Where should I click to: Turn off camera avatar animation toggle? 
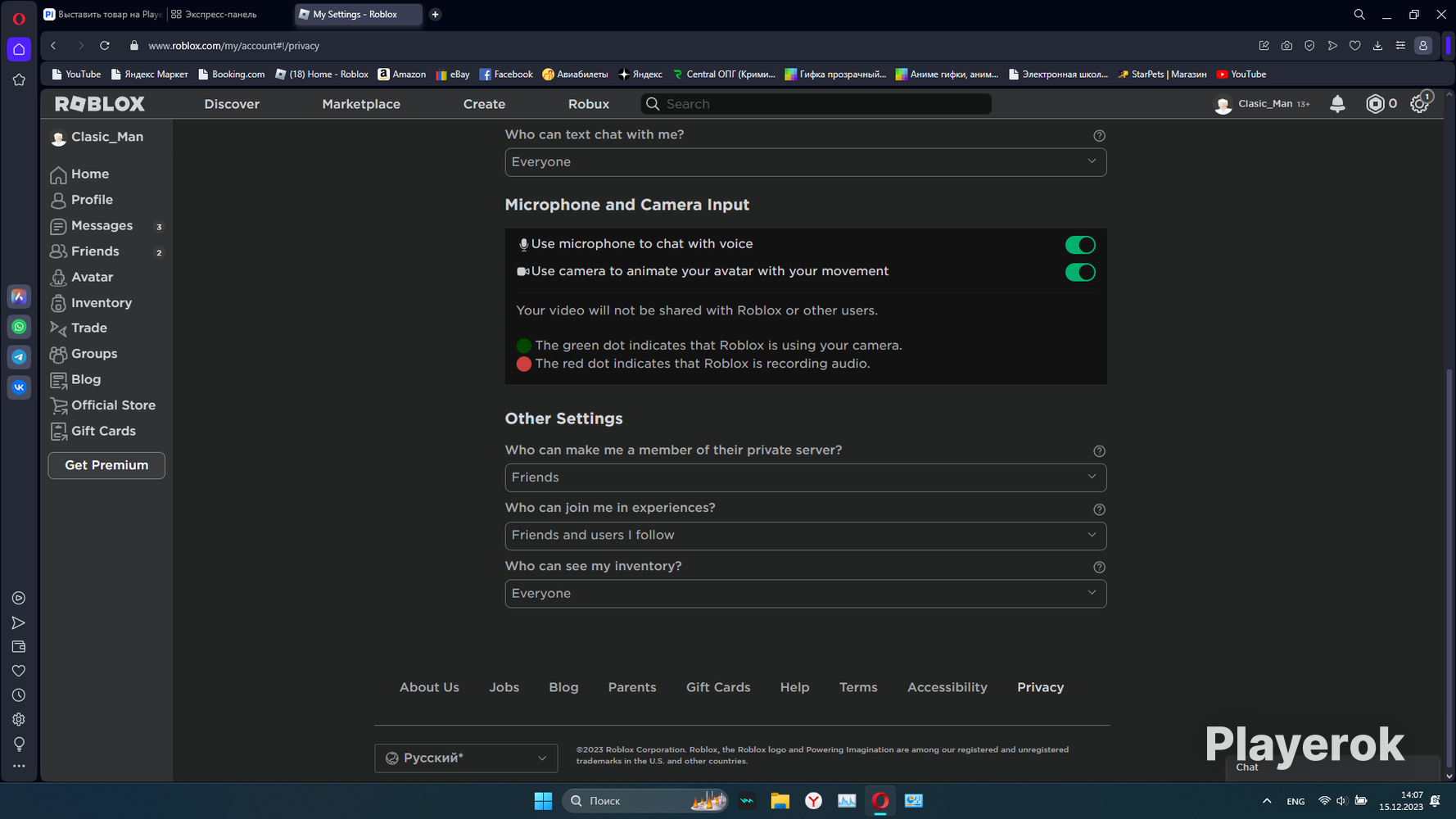[1080, 272]
